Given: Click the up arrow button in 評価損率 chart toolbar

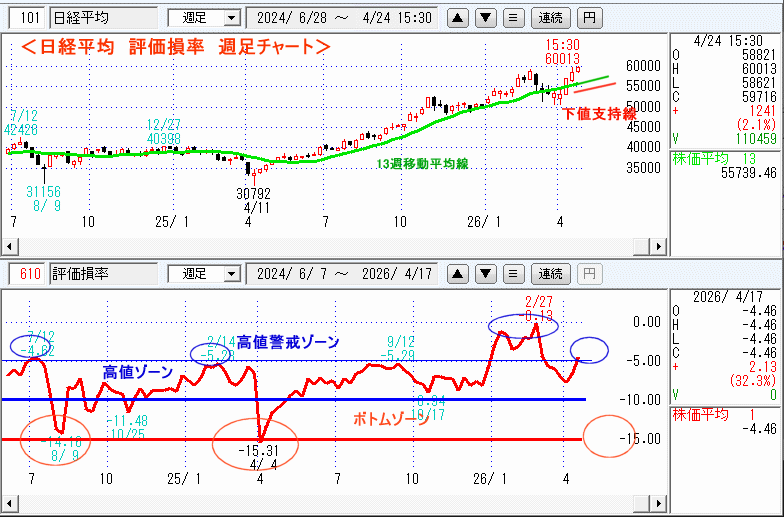Looking at the screenshot, I should tap(458, 274).
